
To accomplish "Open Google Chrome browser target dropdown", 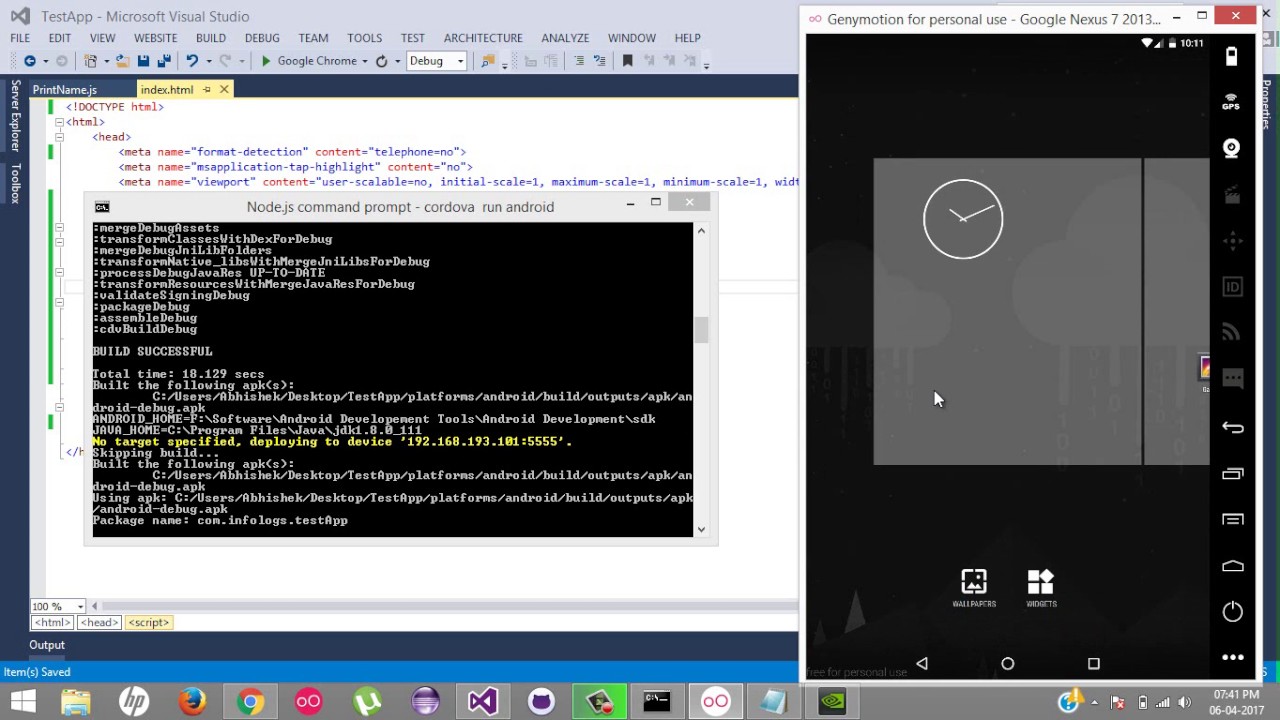I will (x=365, y=61).
